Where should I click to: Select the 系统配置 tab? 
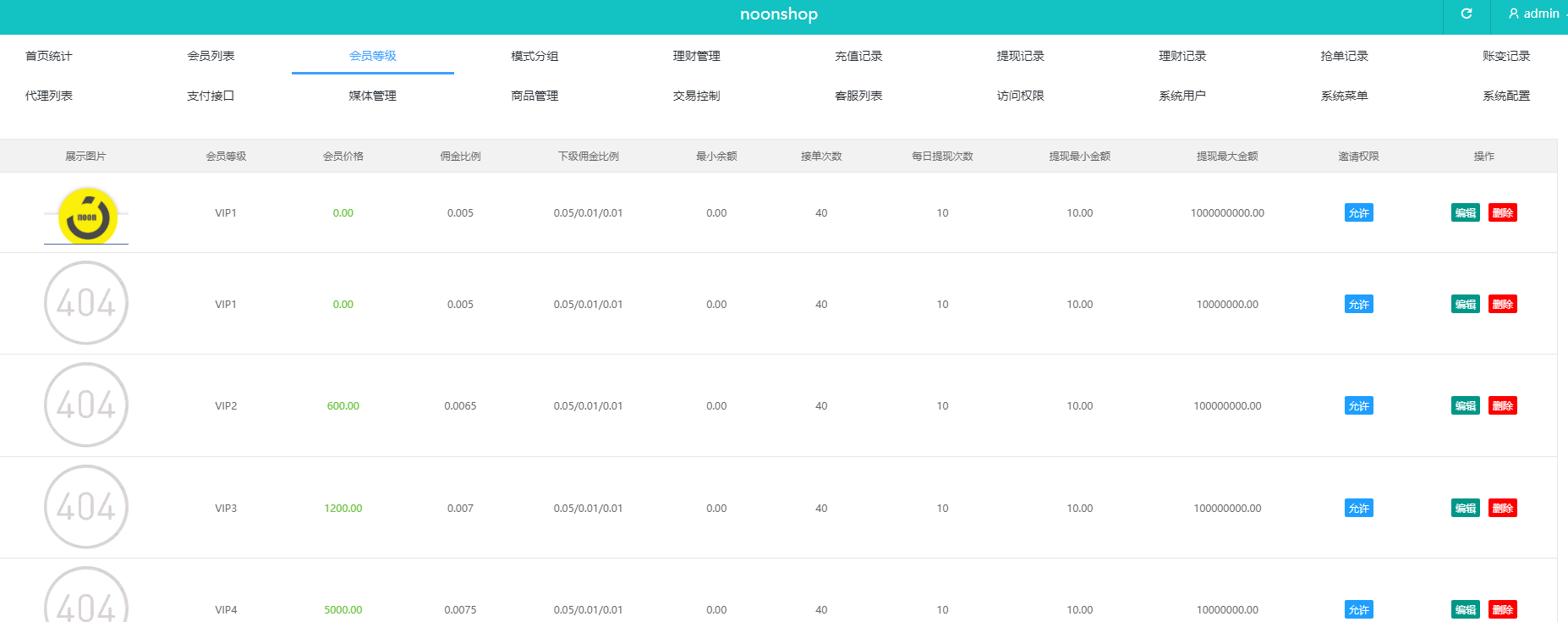tap(1505, 96)
